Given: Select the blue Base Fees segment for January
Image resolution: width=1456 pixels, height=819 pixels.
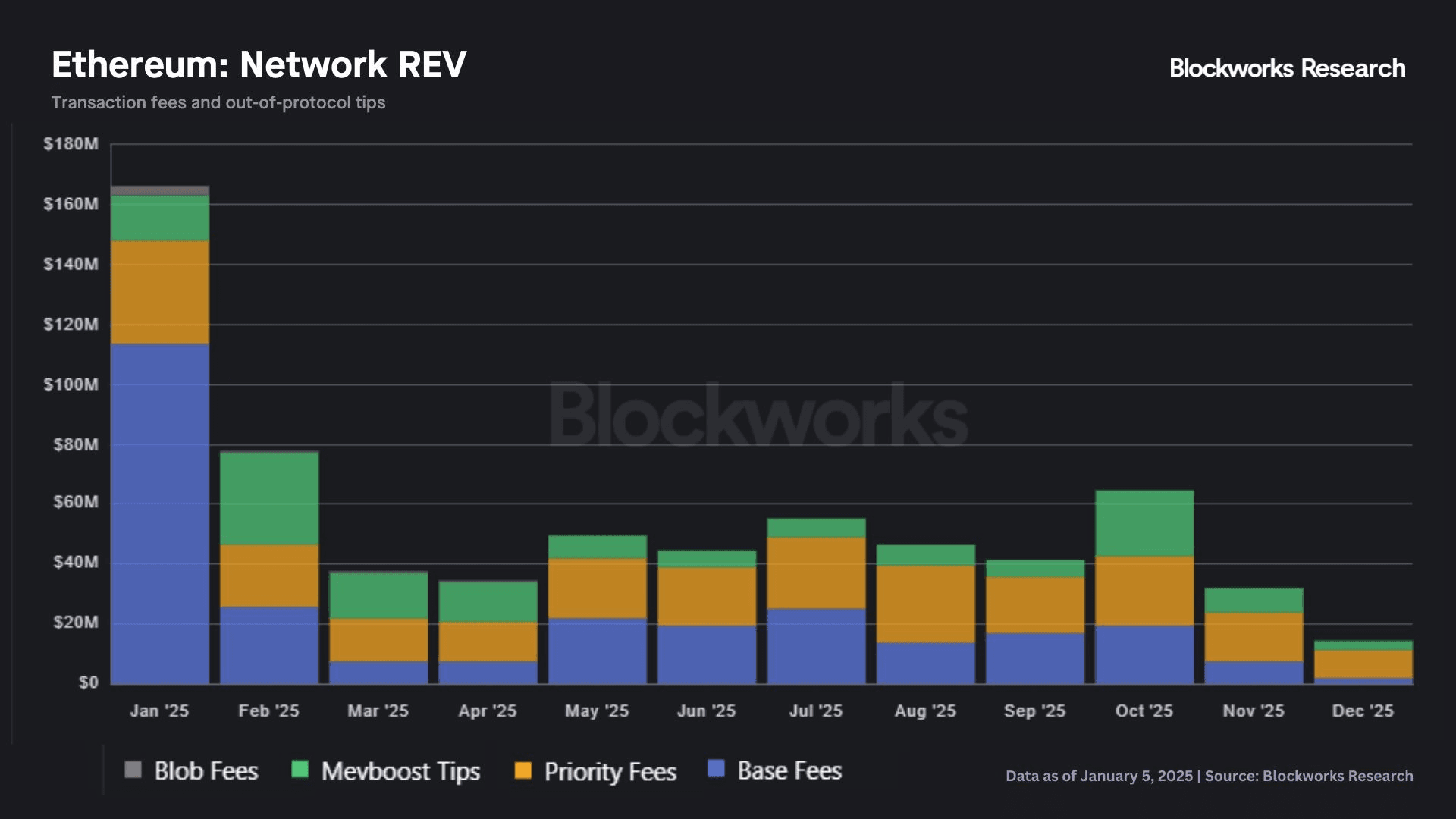Looking at the screenshot, I should 160,514.
